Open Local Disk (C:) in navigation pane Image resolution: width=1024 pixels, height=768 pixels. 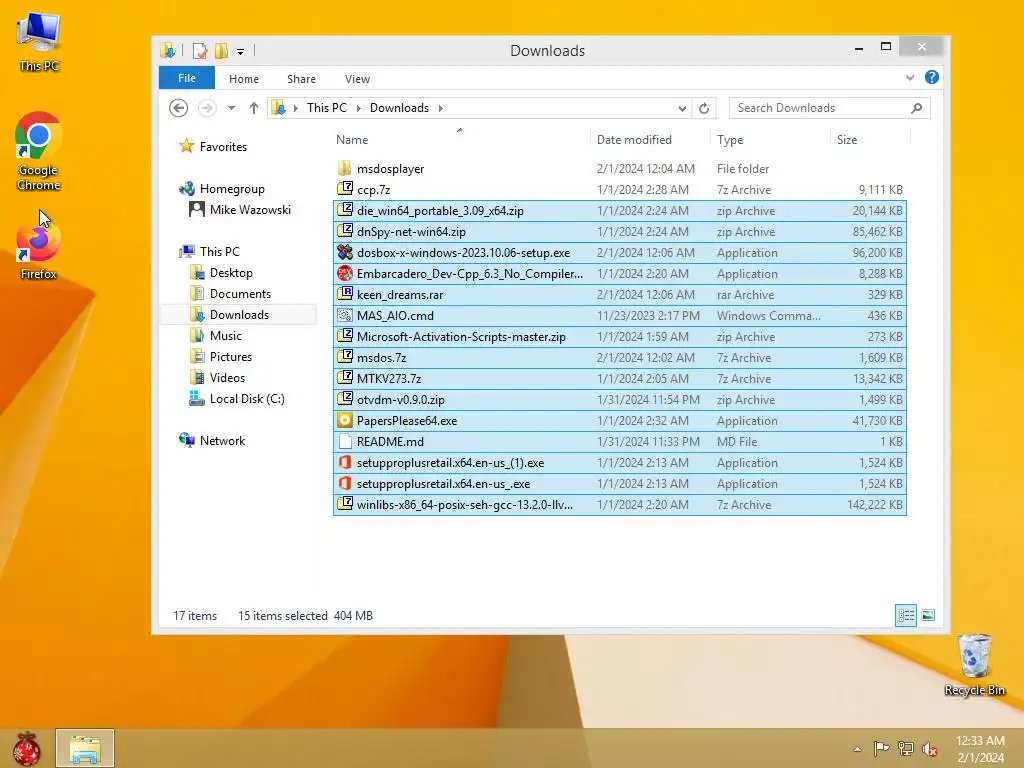click(247, 399)
